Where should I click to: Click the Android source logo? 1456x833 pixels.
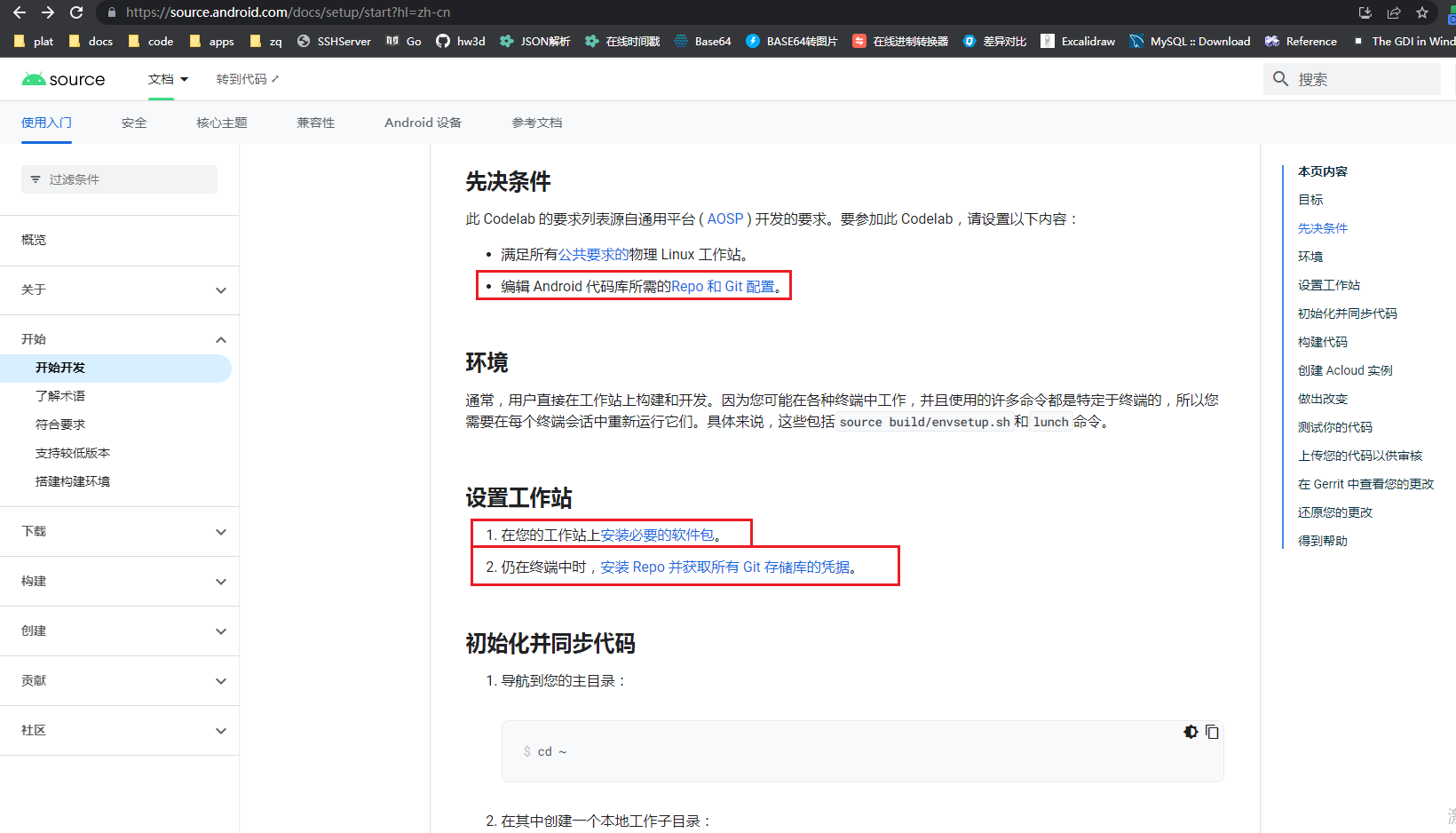tap(63, 79)
